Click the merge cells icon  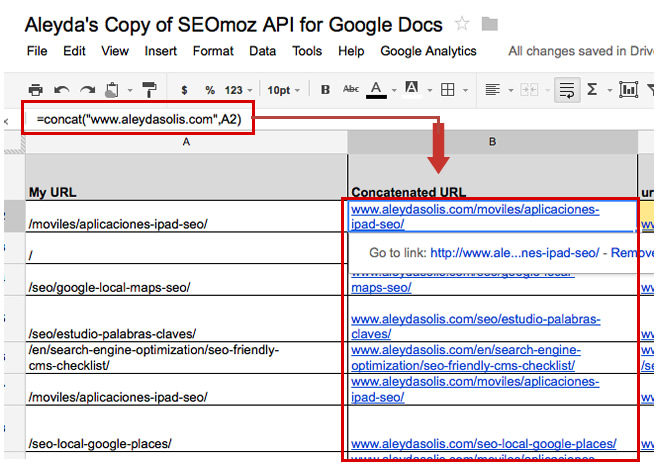(x=529, y=90)
